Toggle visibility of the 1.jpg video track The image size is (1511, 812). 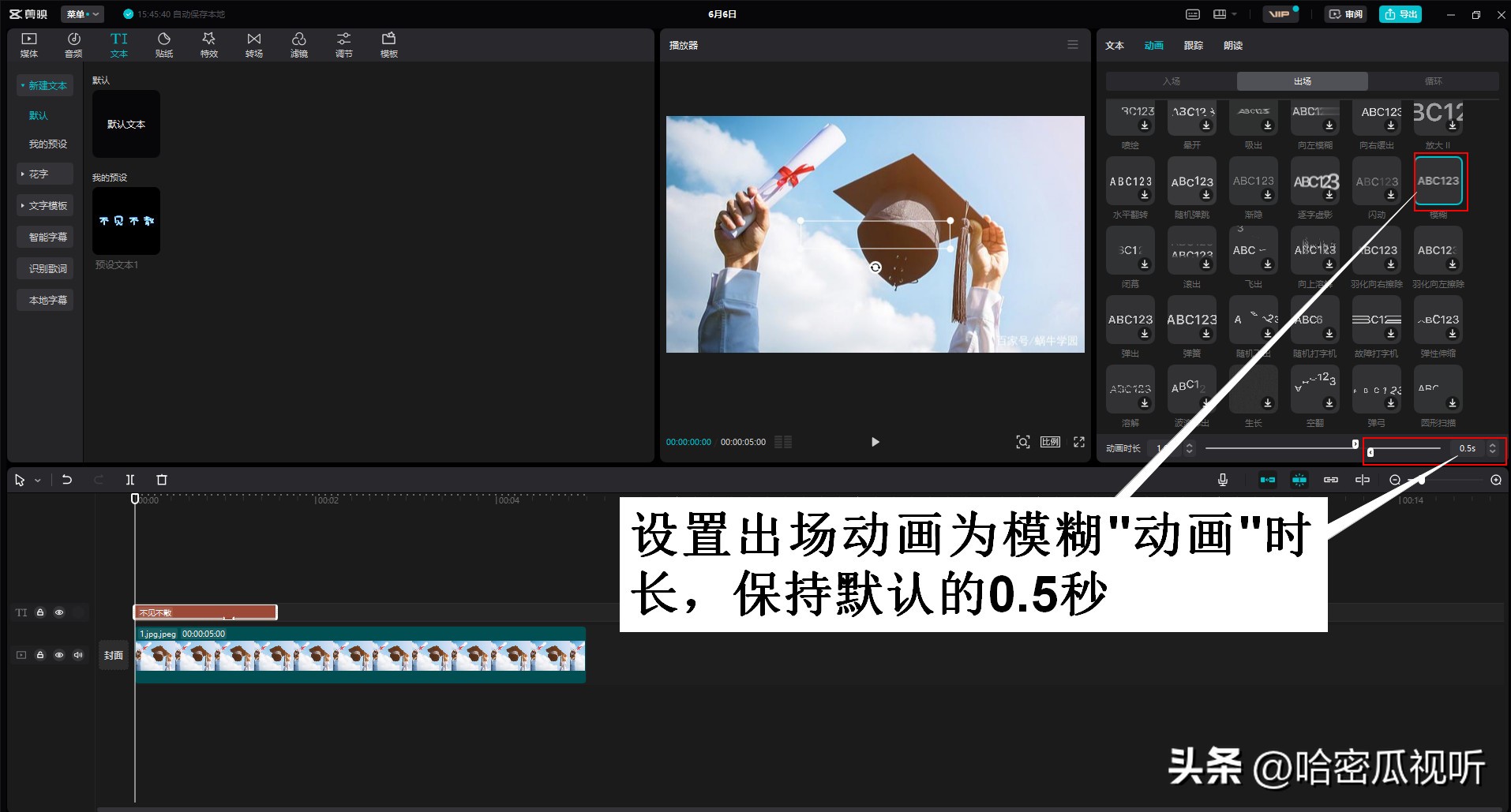(59, 655)
